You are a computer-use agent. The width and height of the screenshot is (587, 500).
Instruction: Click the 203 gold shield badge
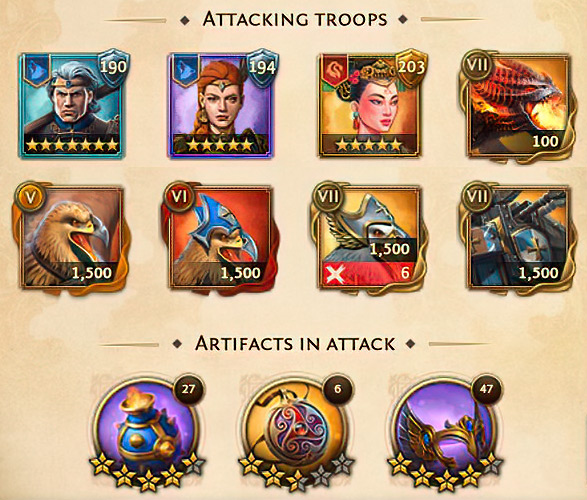(x=411, y=67)
